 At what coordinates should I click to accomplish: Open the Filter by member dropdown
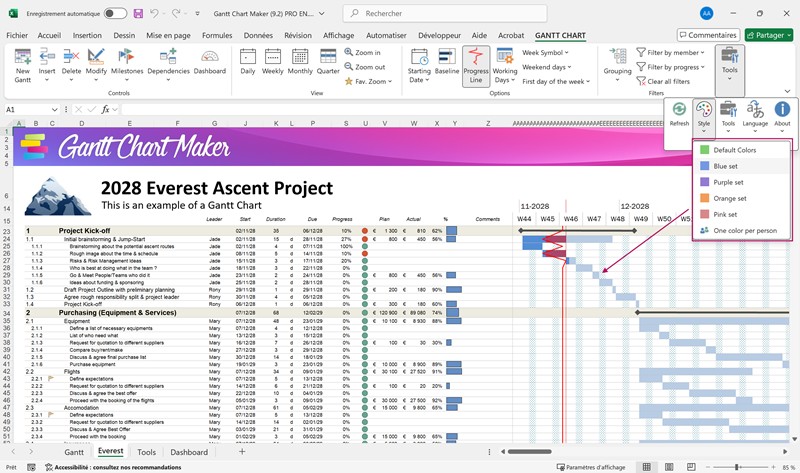673,52
